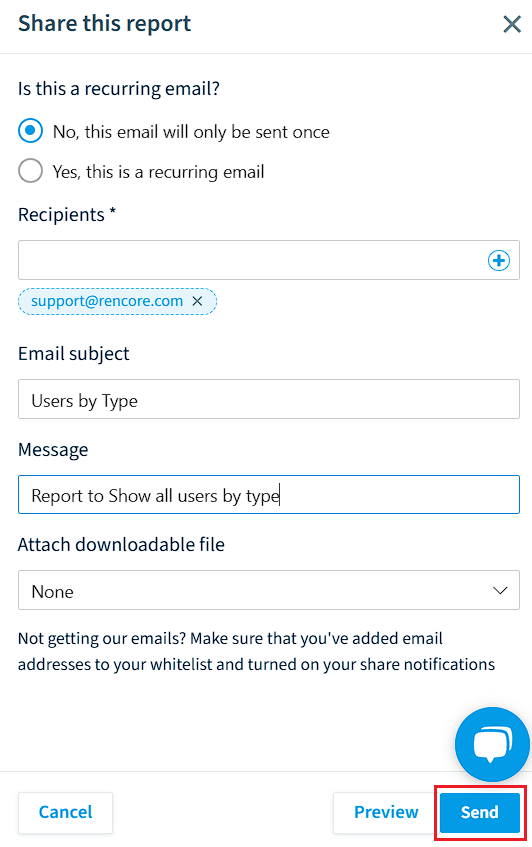Click the Send button
532x847 pixels.
point(480,812)
